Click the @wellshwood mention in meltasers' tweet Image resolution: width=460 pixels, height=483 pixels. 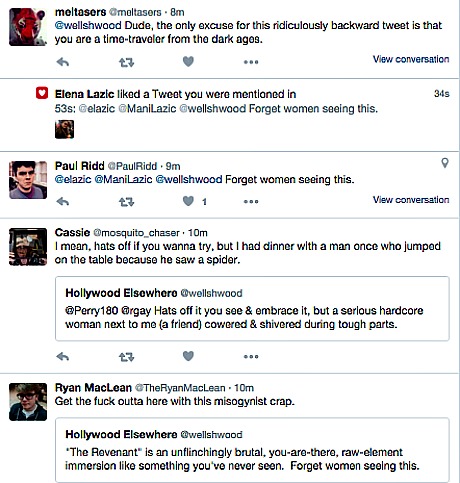tap(88, 25)
